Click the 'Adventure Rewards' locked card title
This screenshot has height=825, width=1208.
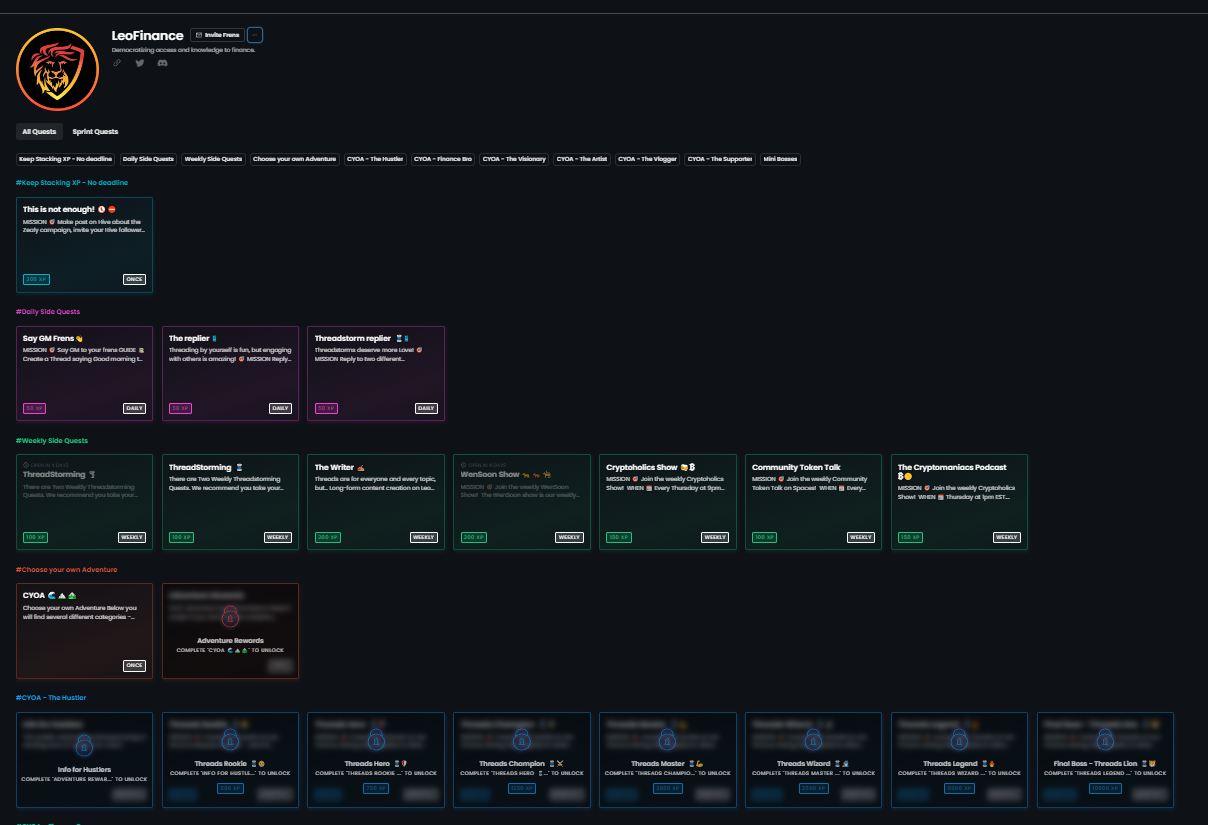(x=230, y=640)
